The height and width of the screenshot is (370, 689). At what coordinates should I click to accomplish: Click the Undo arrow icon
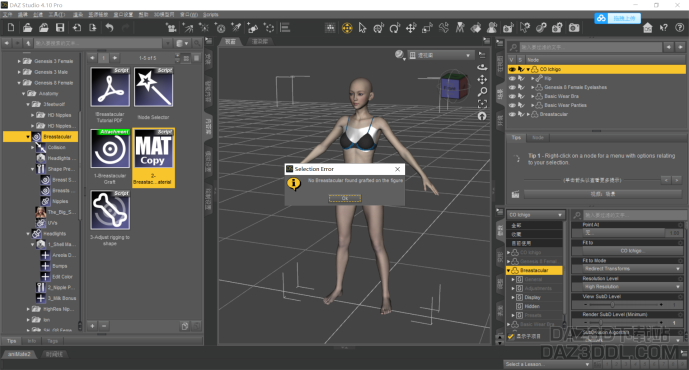[109, 28]
